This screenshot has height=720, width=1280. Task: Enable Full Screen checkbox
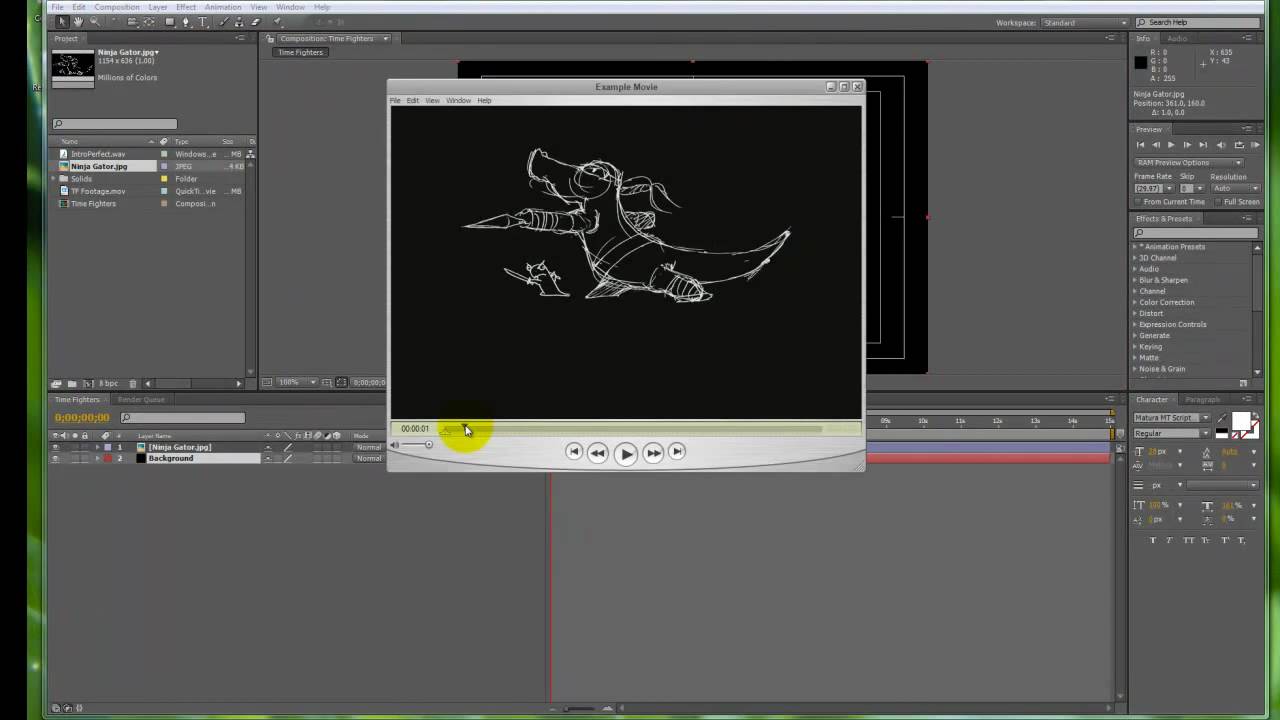pos(1218,202)
